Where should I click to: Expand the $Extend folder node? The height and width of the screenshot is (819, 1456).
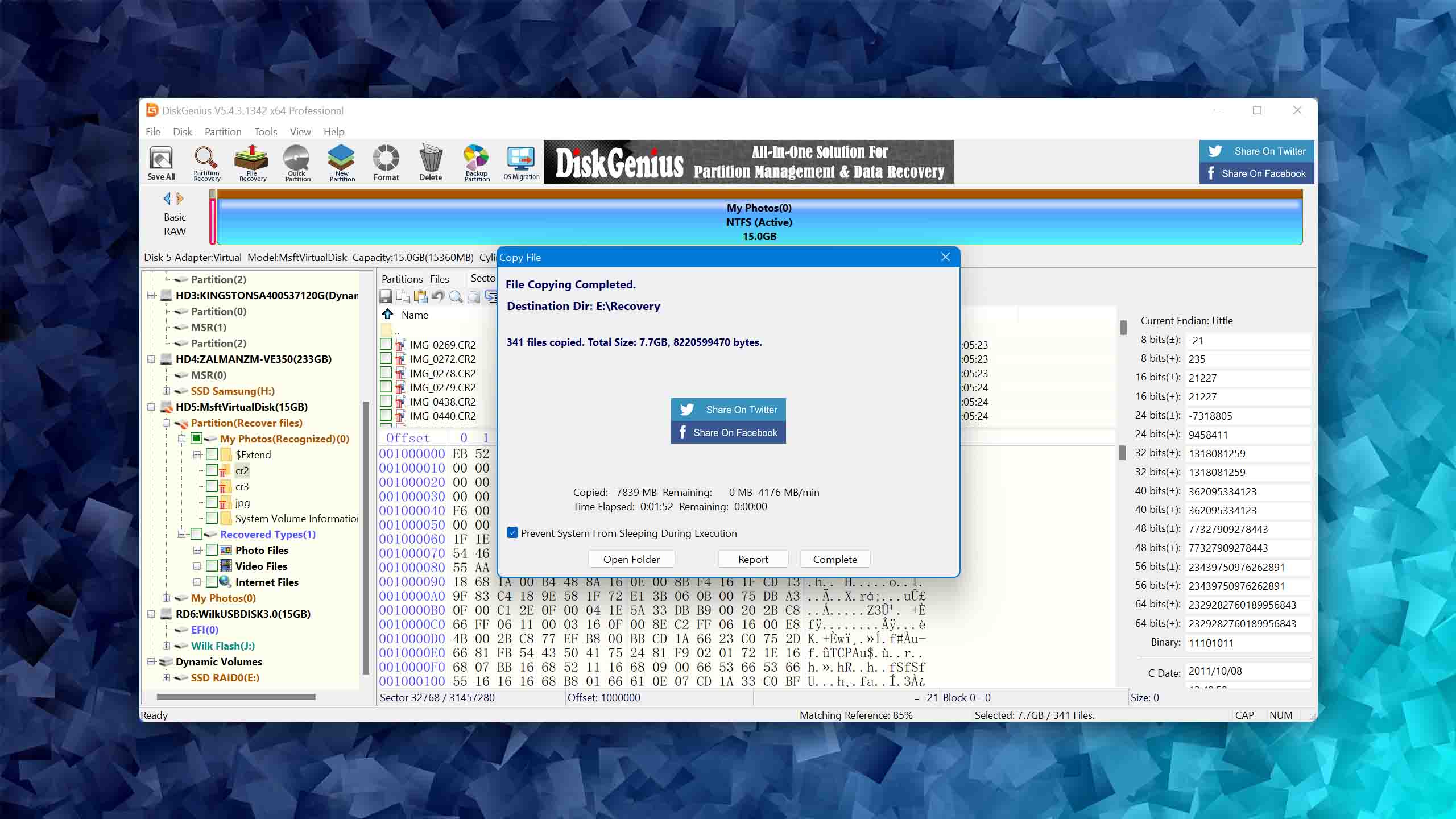coord(197,454)
